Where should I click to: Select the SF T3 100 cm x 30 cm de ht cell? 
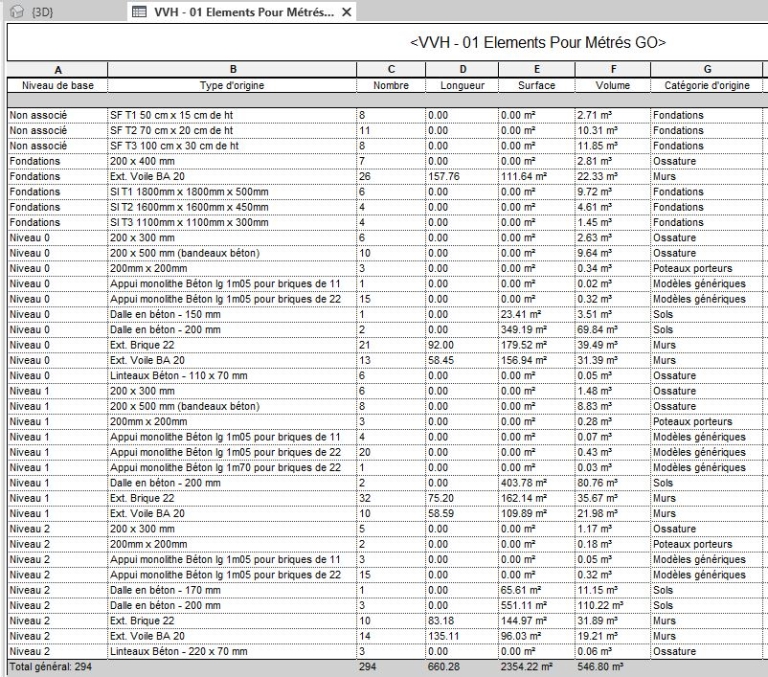point(233,145)
